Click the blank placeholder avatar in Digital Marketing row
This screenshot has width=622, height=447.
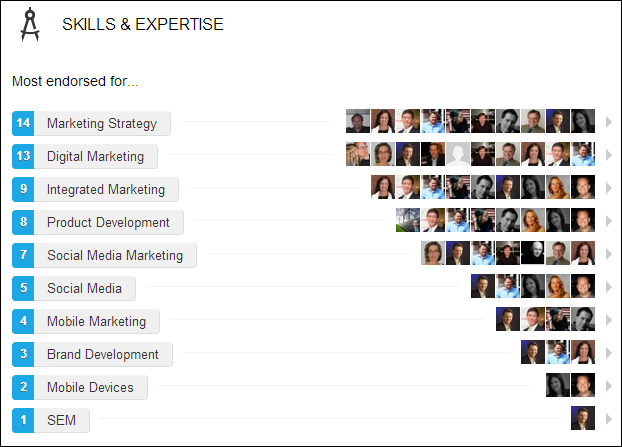pos(458,155)
